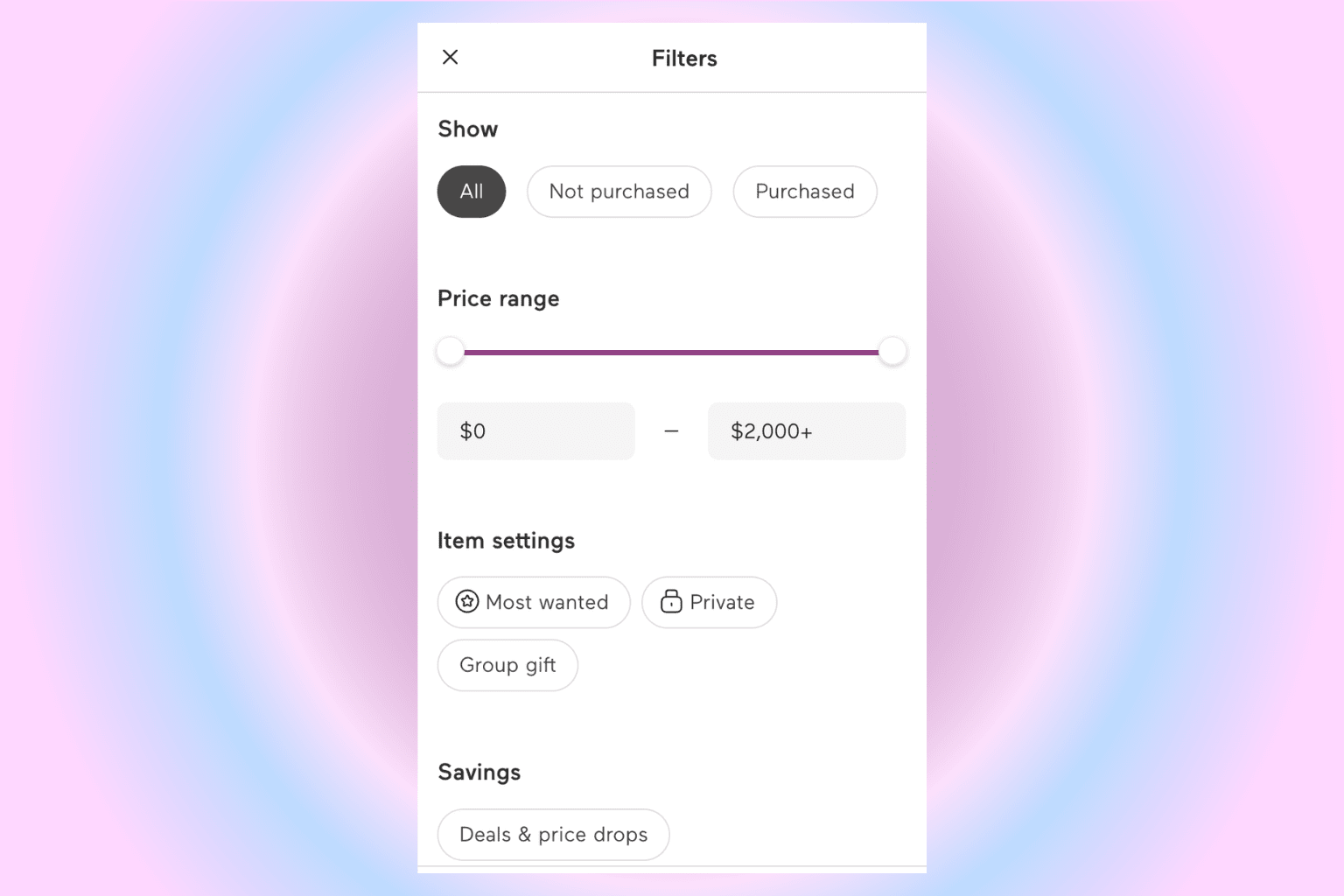Enable the Not purchased filter
Screen dimensions: 1344x896
point(619,192)
